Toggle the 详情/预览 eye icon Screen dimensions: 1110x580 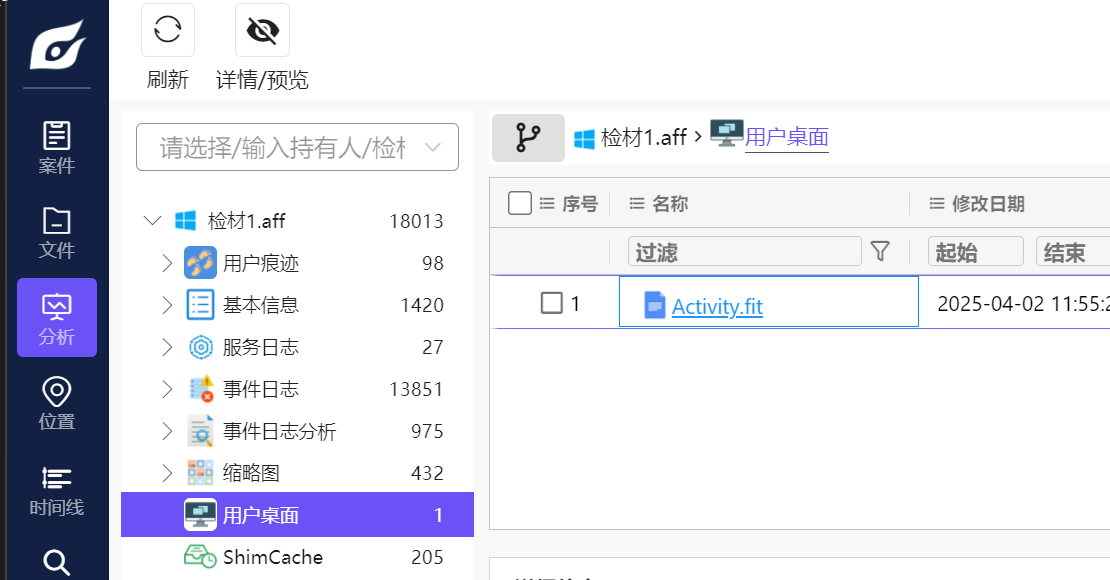262,30
